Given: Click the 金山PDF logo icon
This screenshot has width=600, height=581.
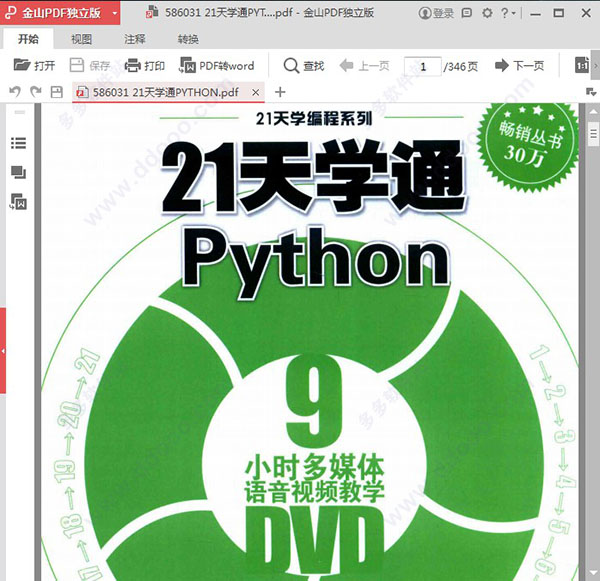Looking at the screenshot, I should point(10,13).
